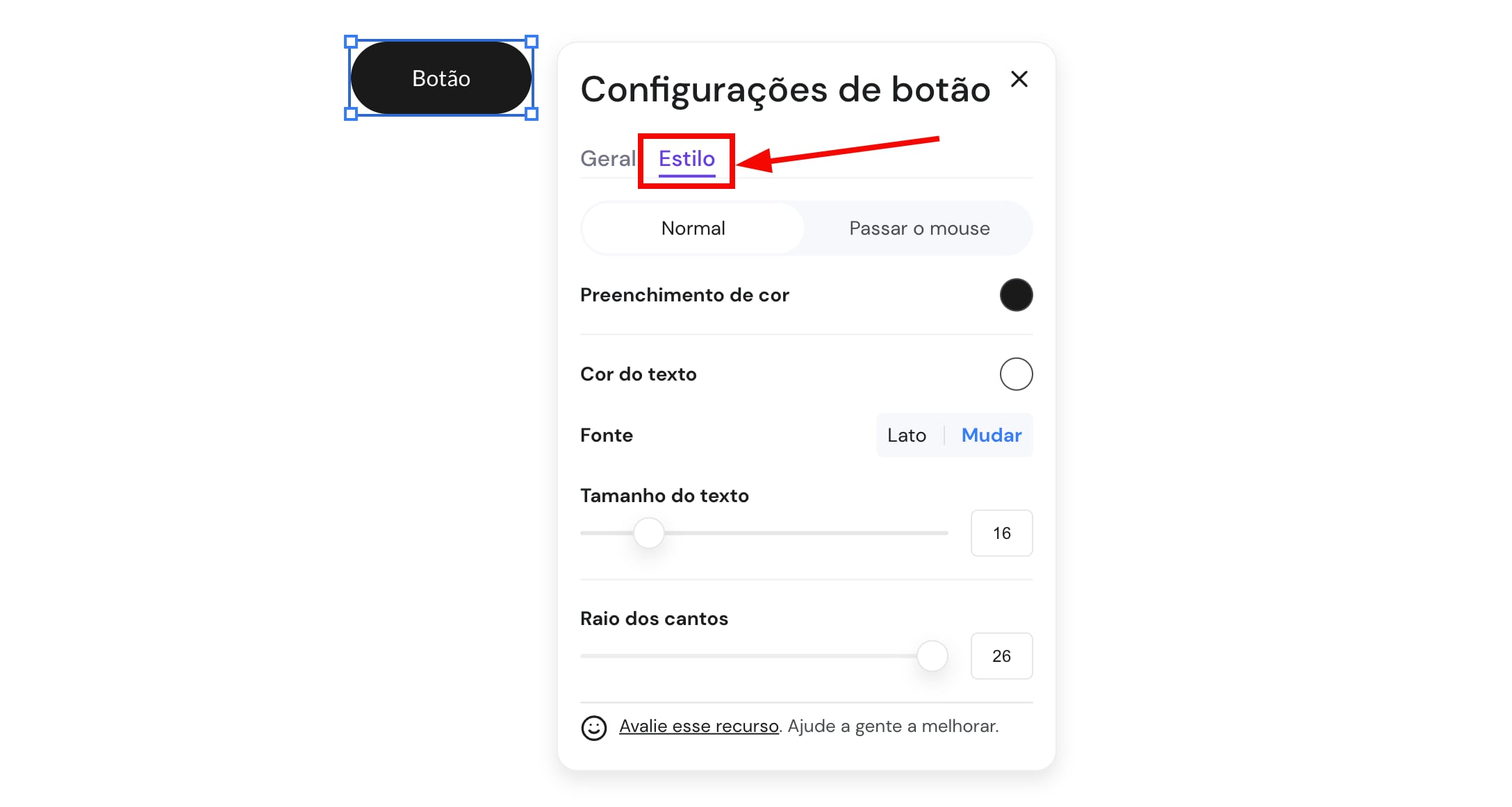The width and height of the screenshot is (1512, 807).
Task: Click the Raio dos cantos slider handle
Action: tap(932, 656)
